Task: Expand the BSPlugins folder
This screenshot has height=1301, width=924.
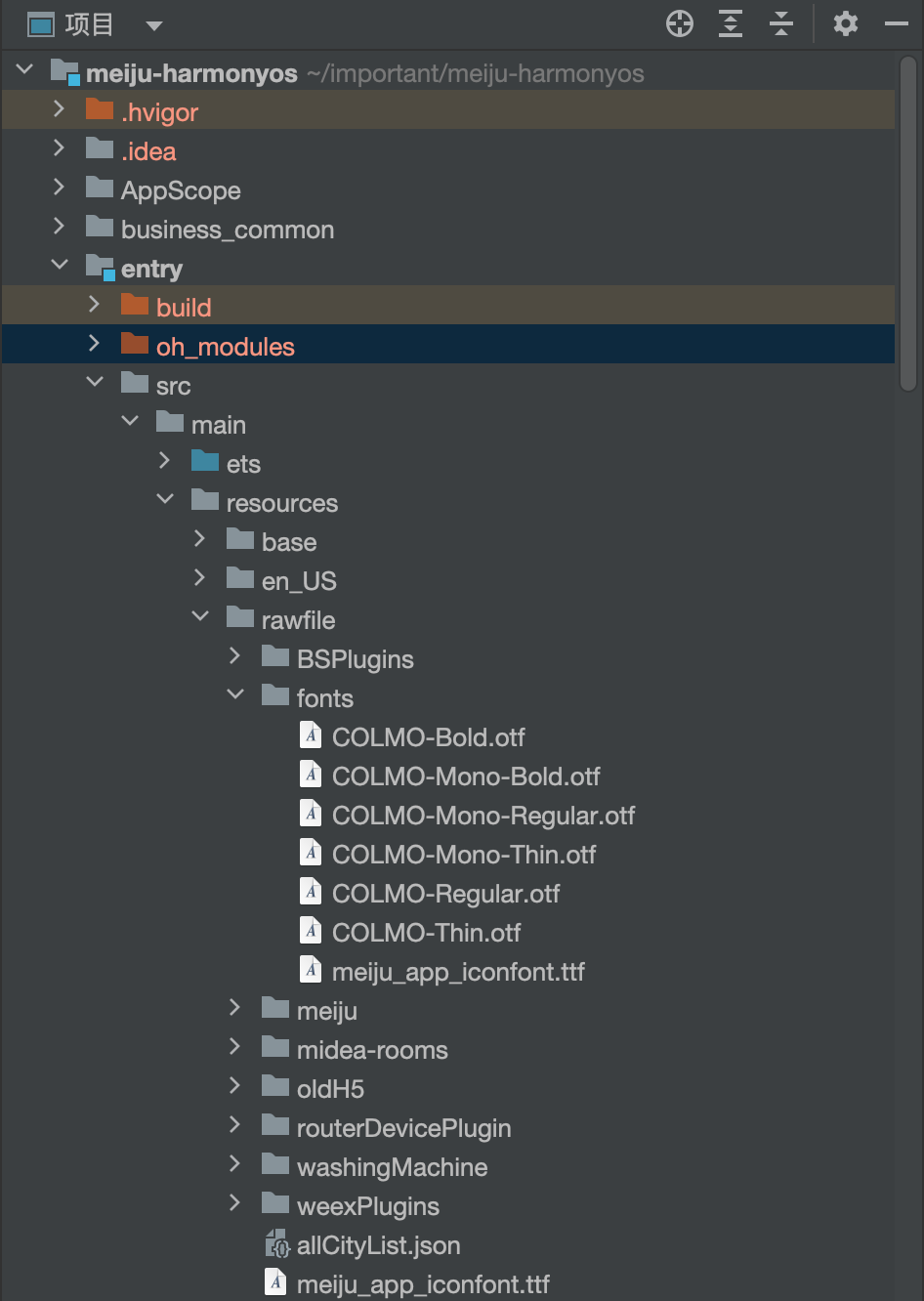Action: coord(235,656)
